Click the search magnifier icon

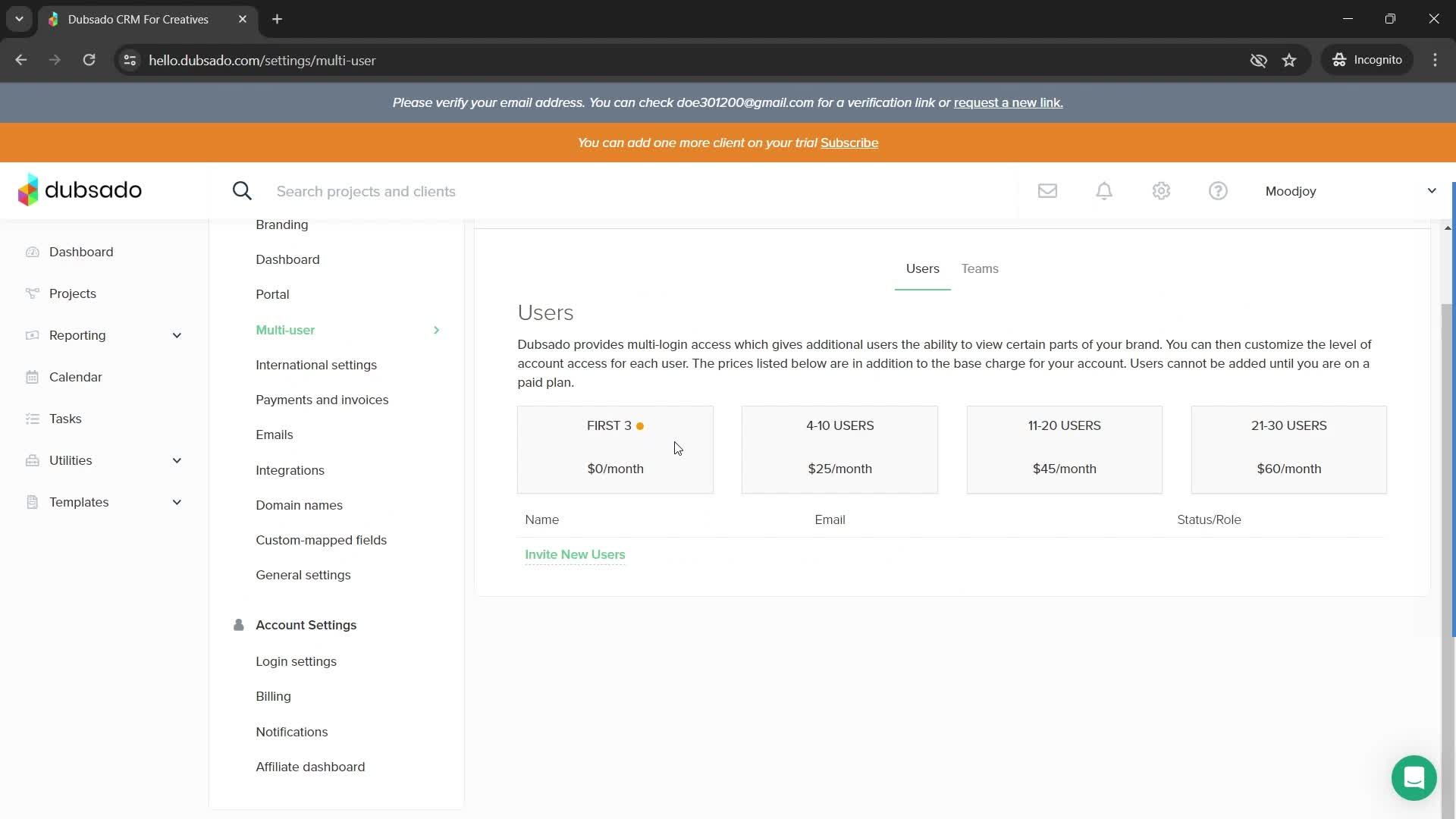tap(242, 191)
